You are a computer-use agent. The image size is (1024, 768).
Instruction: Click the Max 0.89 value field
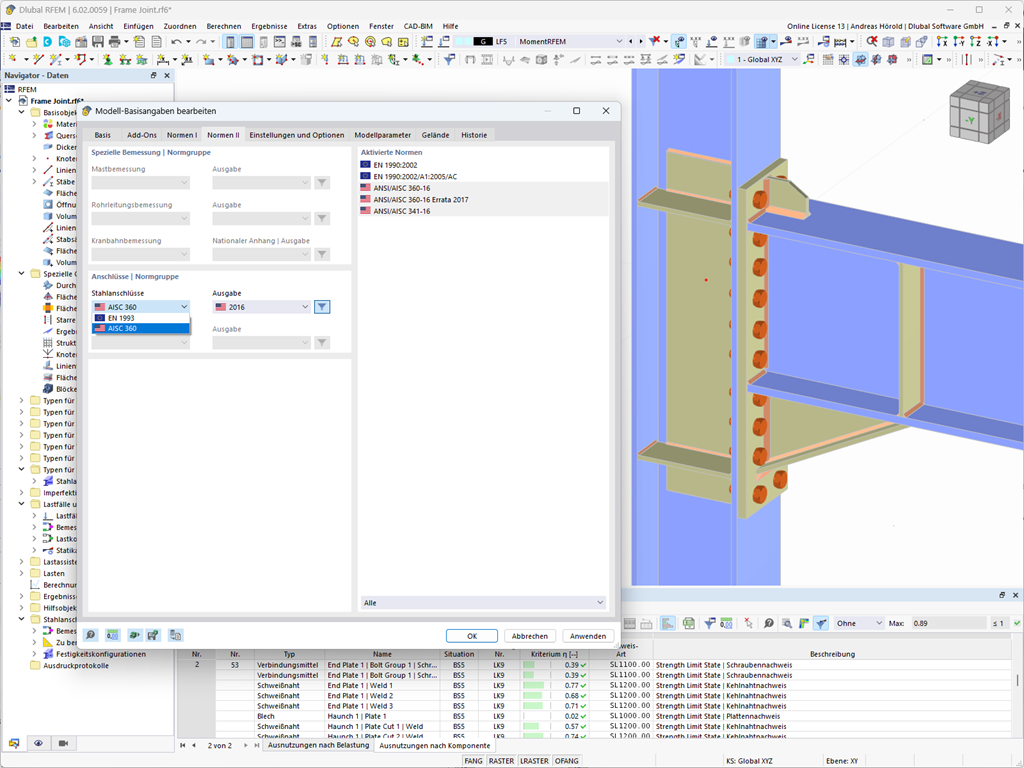[x=948, y=623]
